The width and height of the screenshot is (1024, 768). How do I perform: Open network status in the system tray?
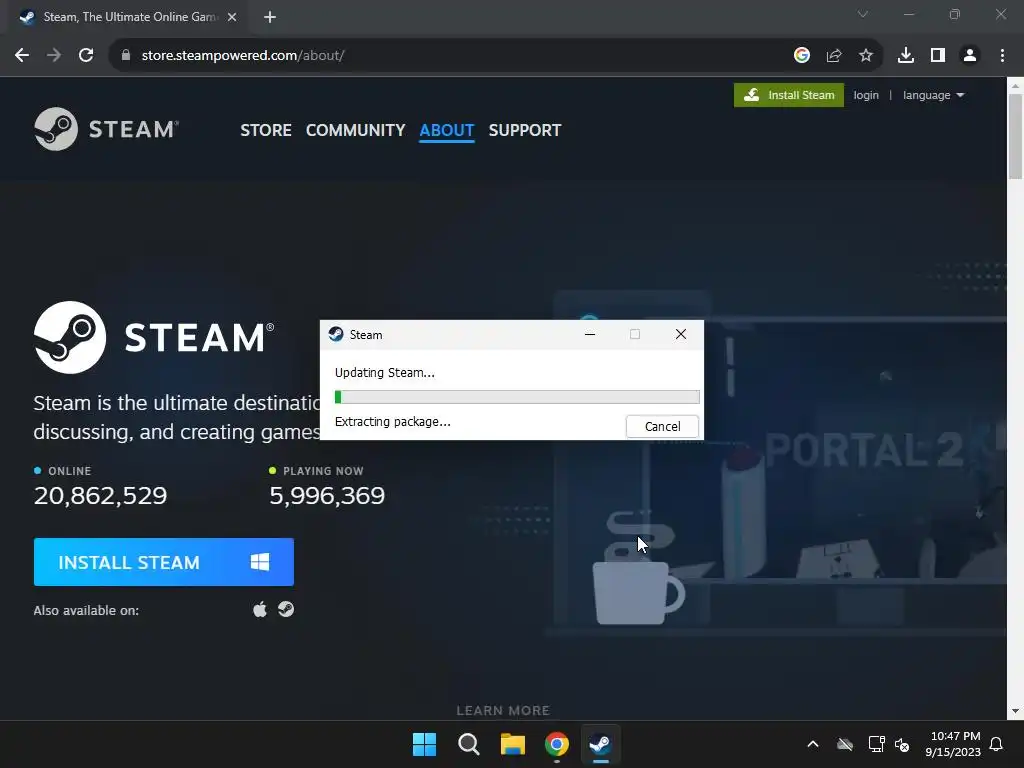pos(876,744)
